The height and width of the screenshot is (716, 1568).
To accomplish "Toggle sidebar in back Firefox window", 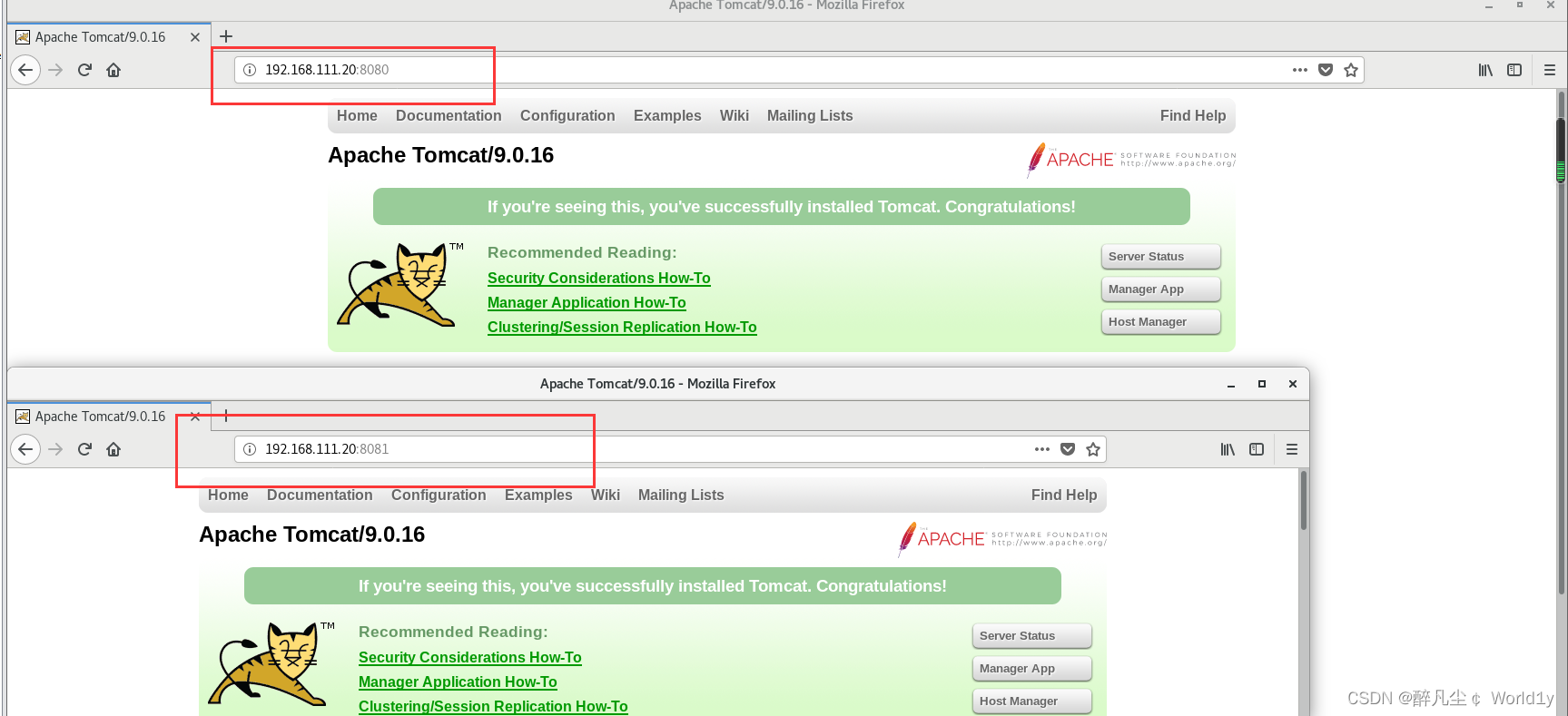I will click(1514, 70).
